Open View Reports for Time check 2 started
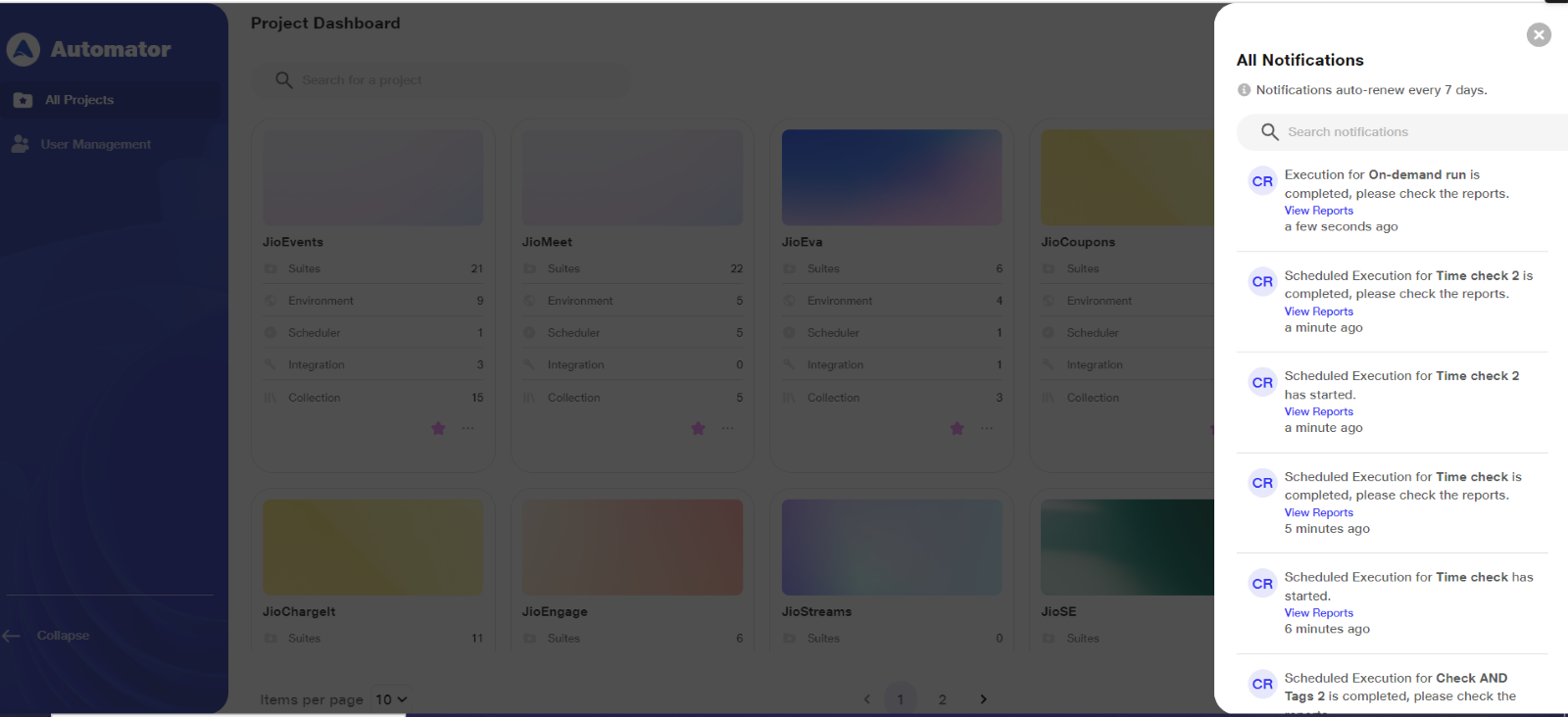The image size is (1568, 717). (x=1318, y=411)
